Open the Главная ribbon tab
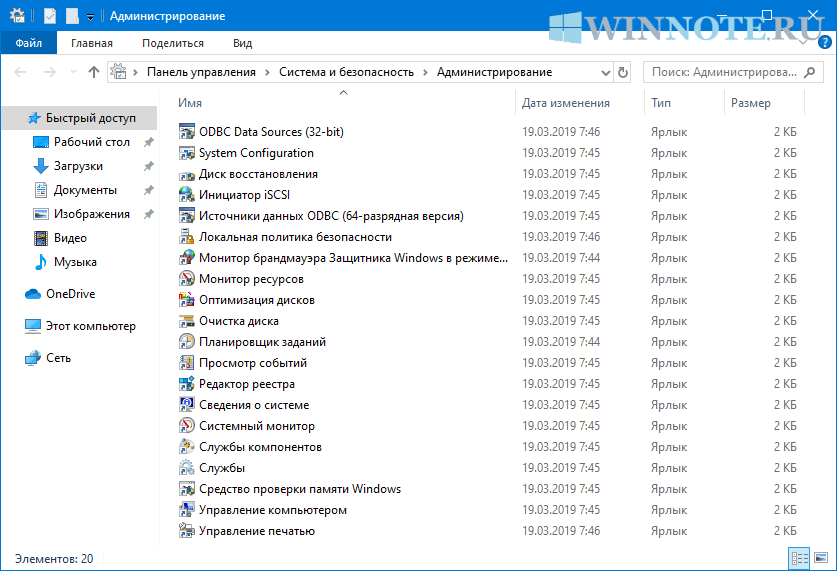This screenshot has height=571, width=837. click(92, 43)
